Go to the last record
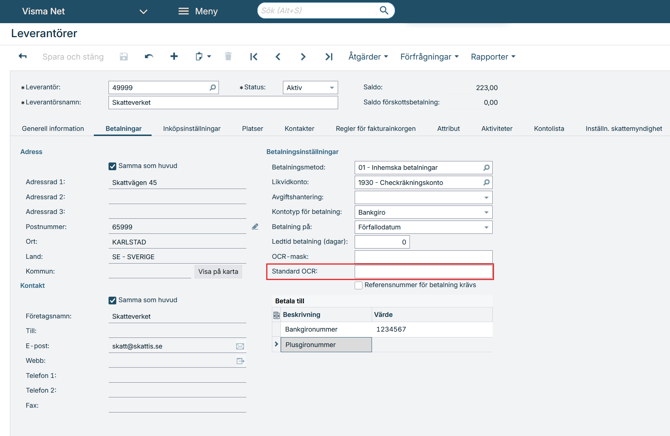 pyautogui.click(x=328, y=56)
